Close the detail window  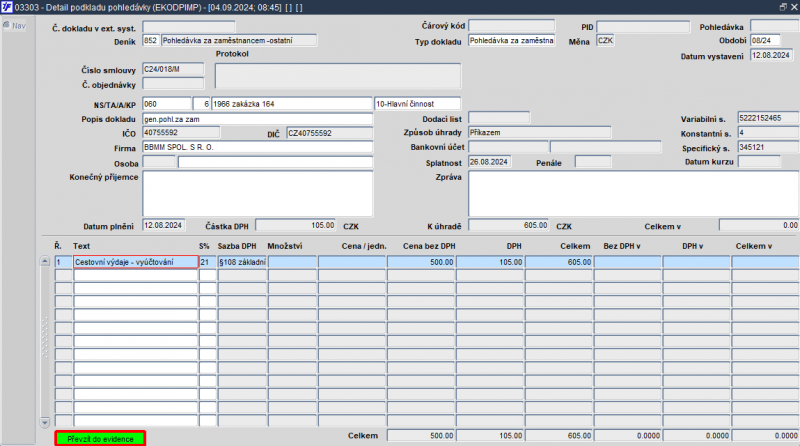point(794,7)
